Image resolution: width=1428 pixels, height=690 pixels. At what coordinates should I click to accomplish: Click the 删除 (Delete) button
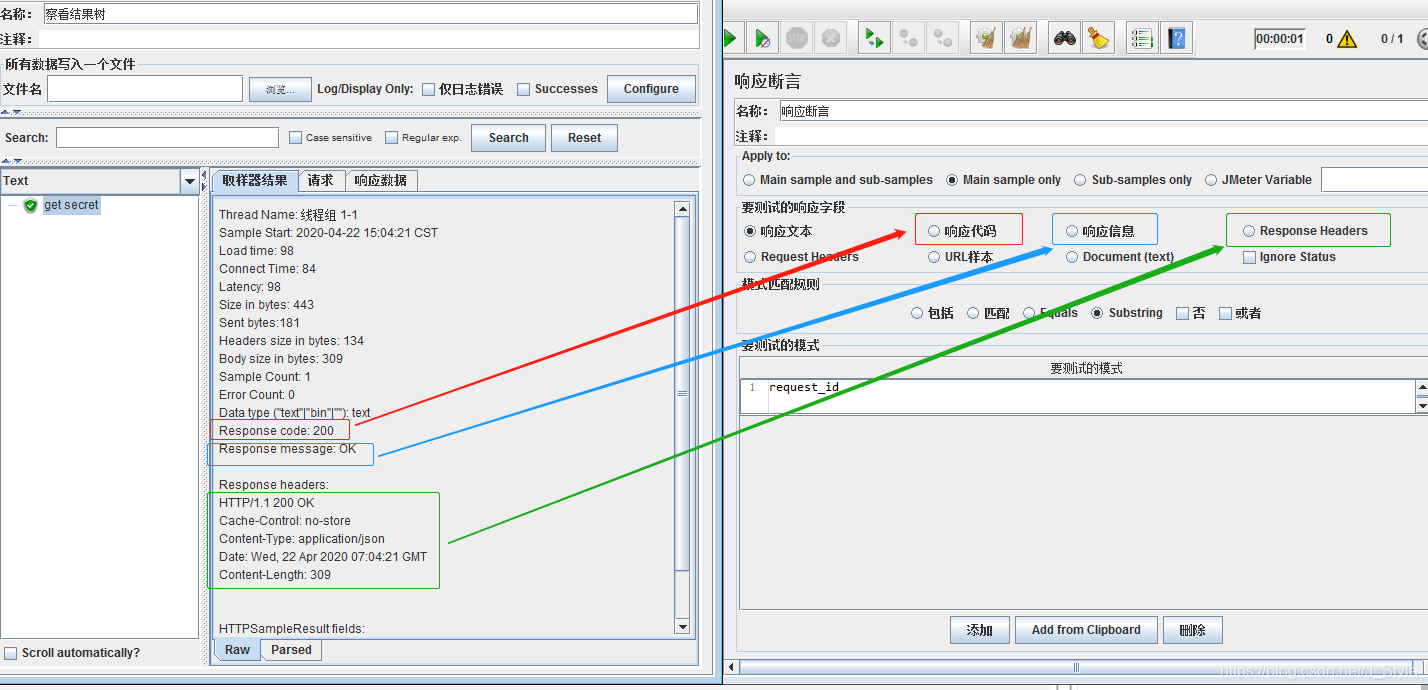click(x=1193, y=630)
